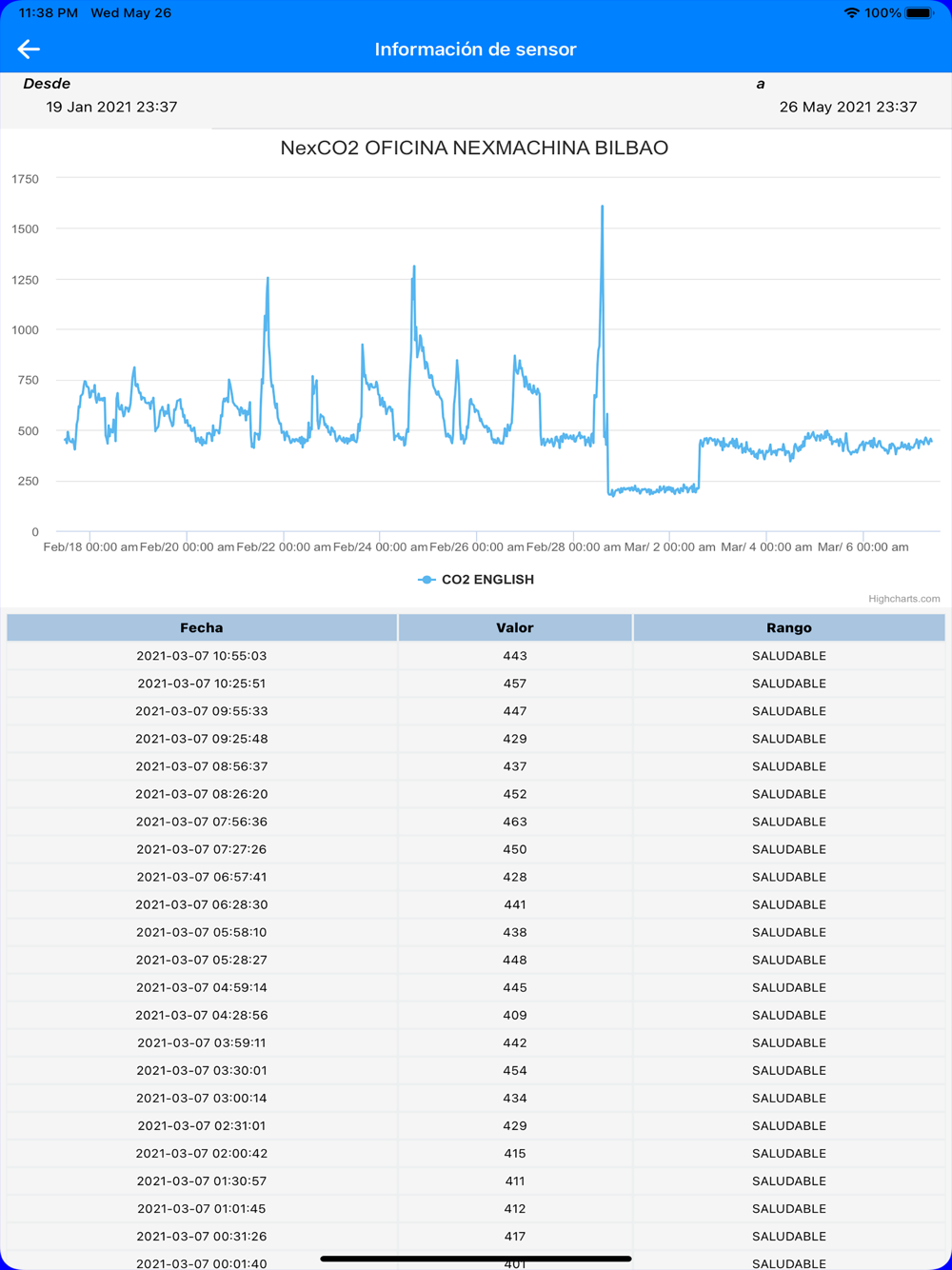Select row 2021-03-07 09:25:48
This screenshot has width=952, height=1270.
(x=476, y=739)
